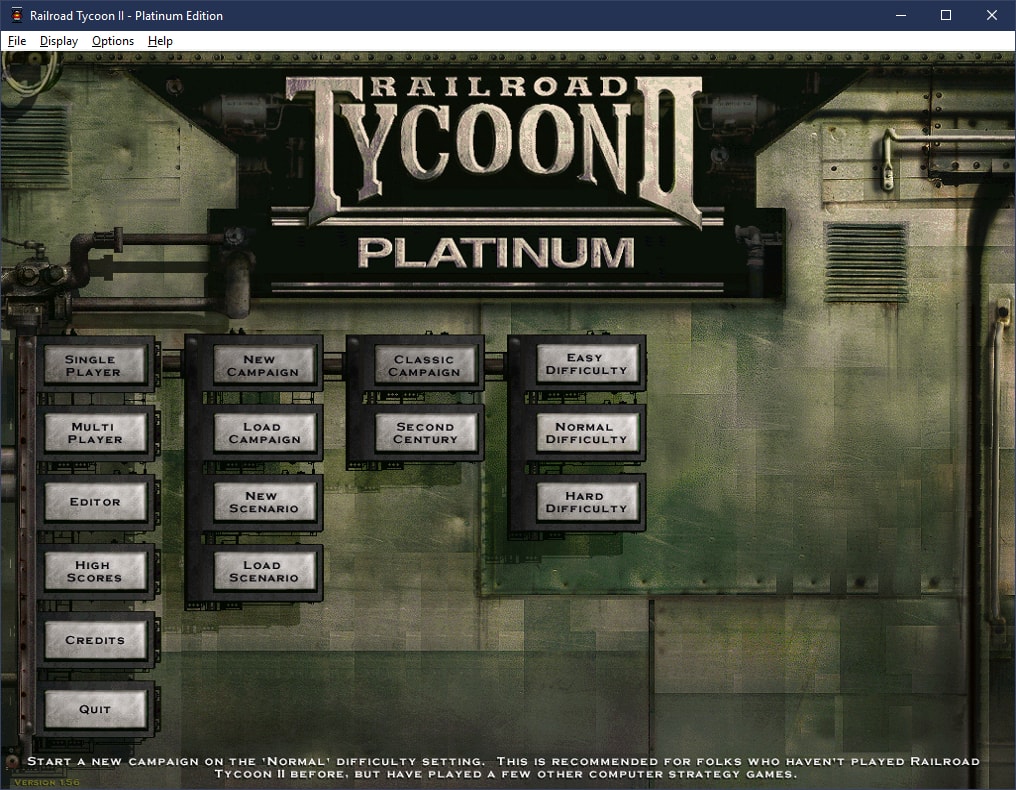Choose Hard Difficulty
This screenshot has height=790, width=1016.
pos(586,502)
